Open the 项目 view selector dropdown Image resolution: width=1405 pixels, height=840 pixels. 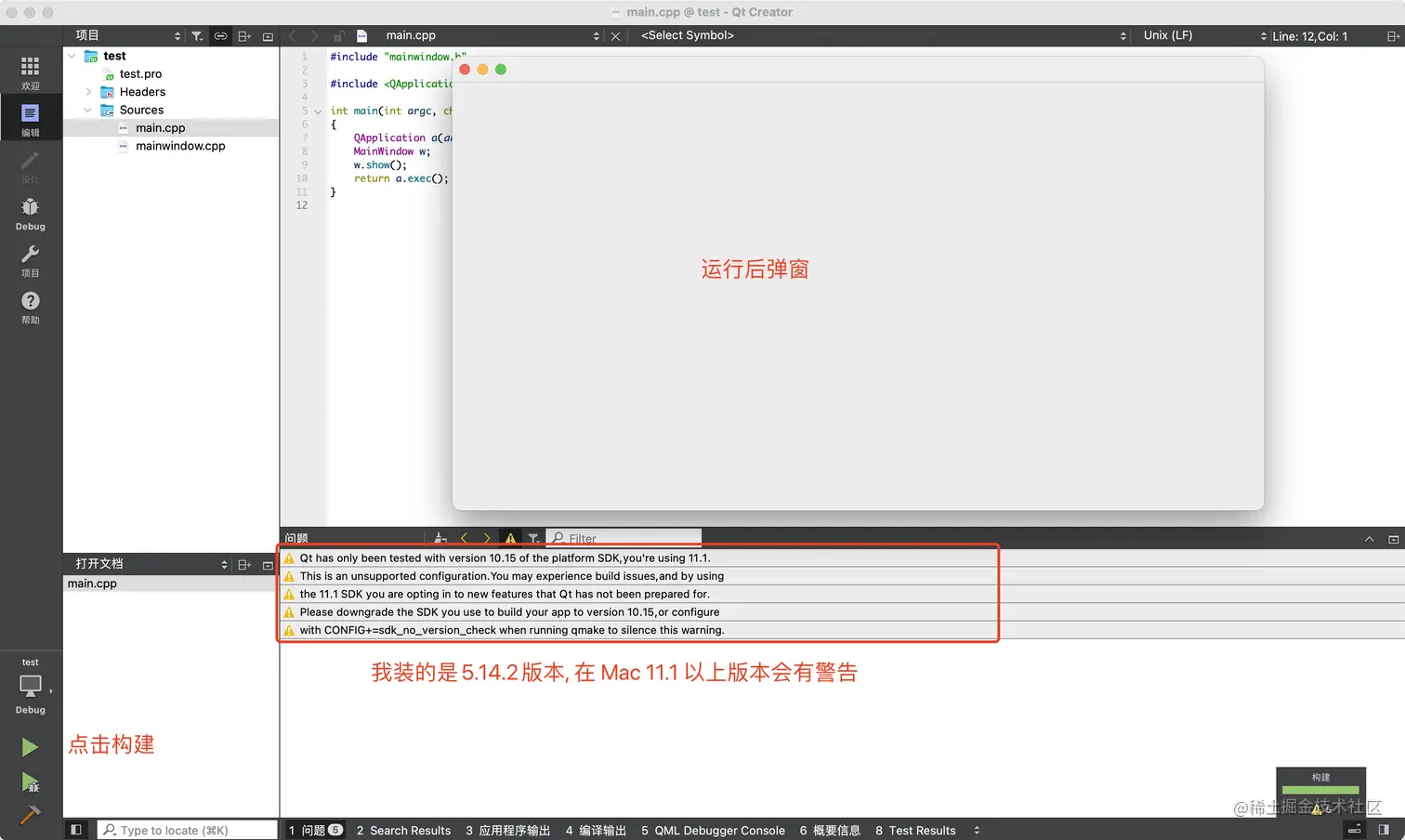pos(129,35)
